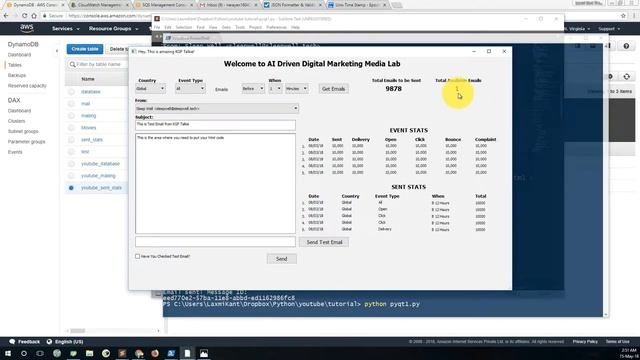Click the Get Emails button

pos(333,89)
